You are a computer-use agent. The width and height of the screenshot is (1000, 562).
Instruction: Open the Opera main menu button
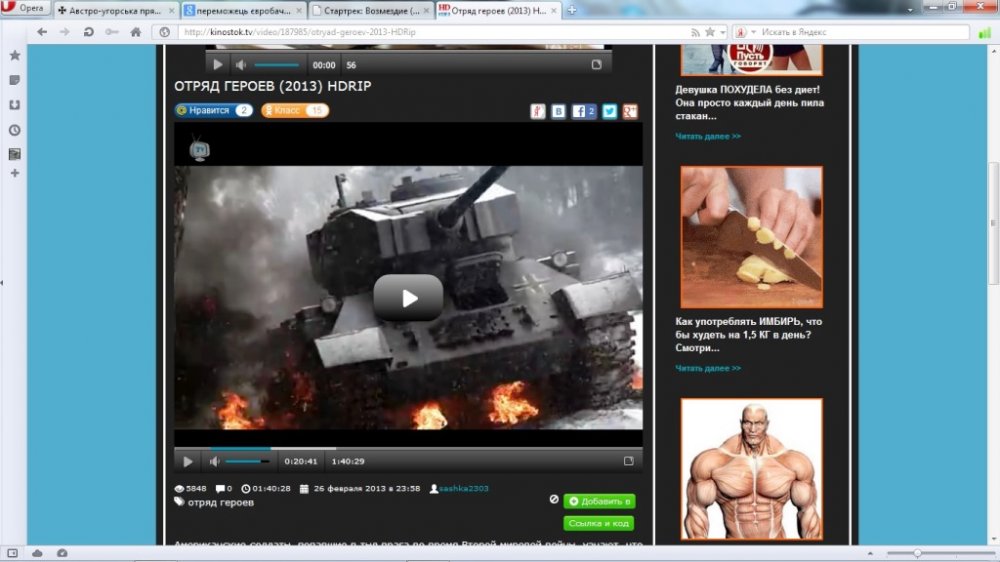(26, 8)
